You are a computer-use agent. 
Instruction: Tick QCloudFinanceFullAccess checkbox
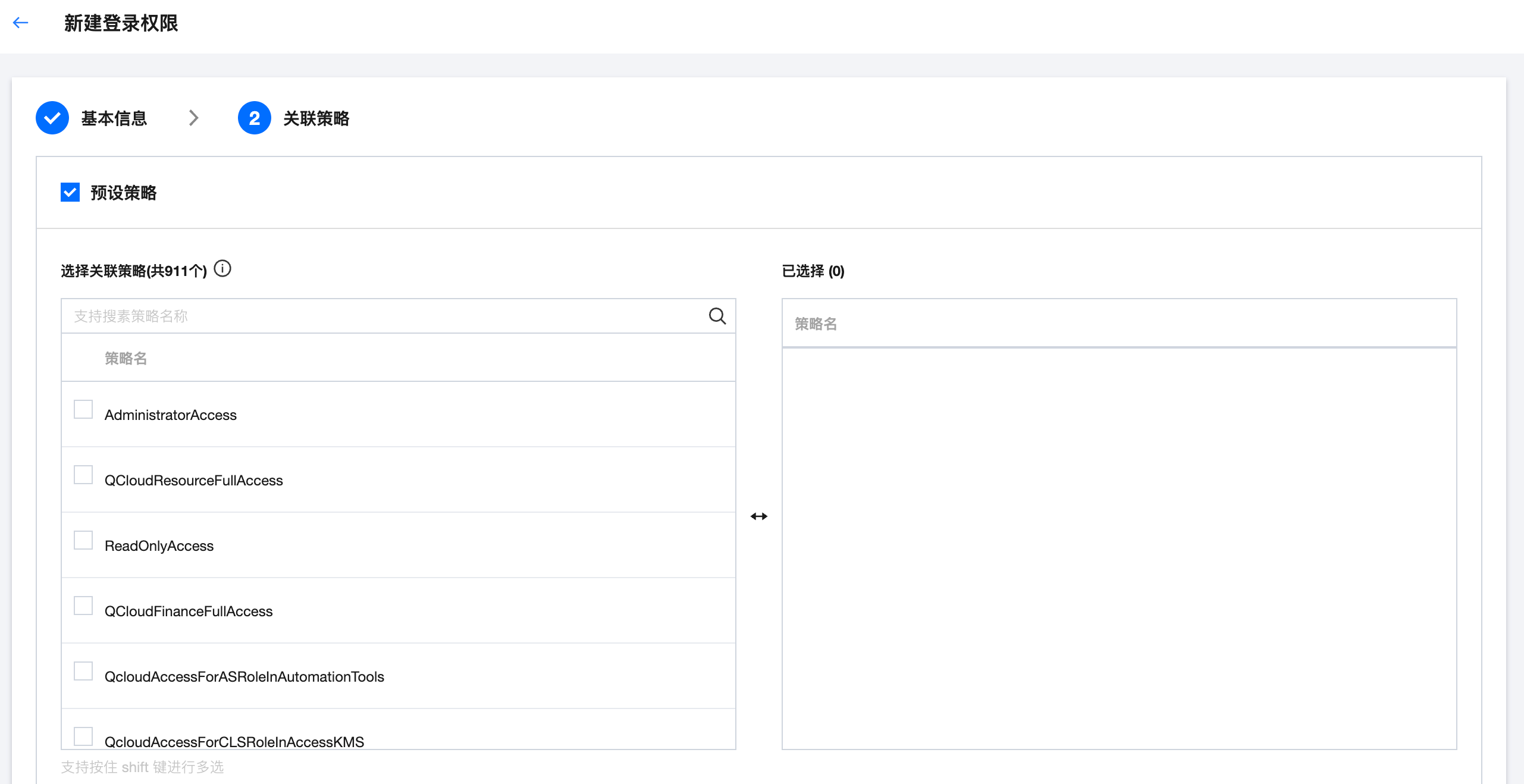[83, 606]
